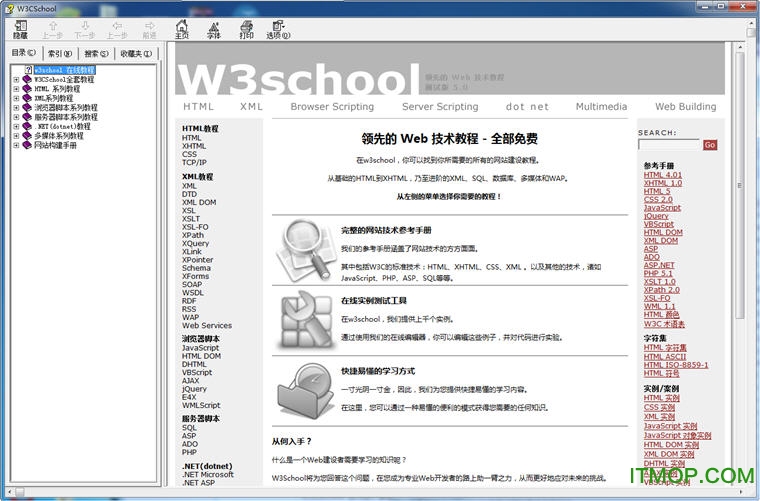The width and height of the screenshot is (760, 501).
Task: Expand the W3CSchool全套教程 tree node
Action: (x=16, y=79)
